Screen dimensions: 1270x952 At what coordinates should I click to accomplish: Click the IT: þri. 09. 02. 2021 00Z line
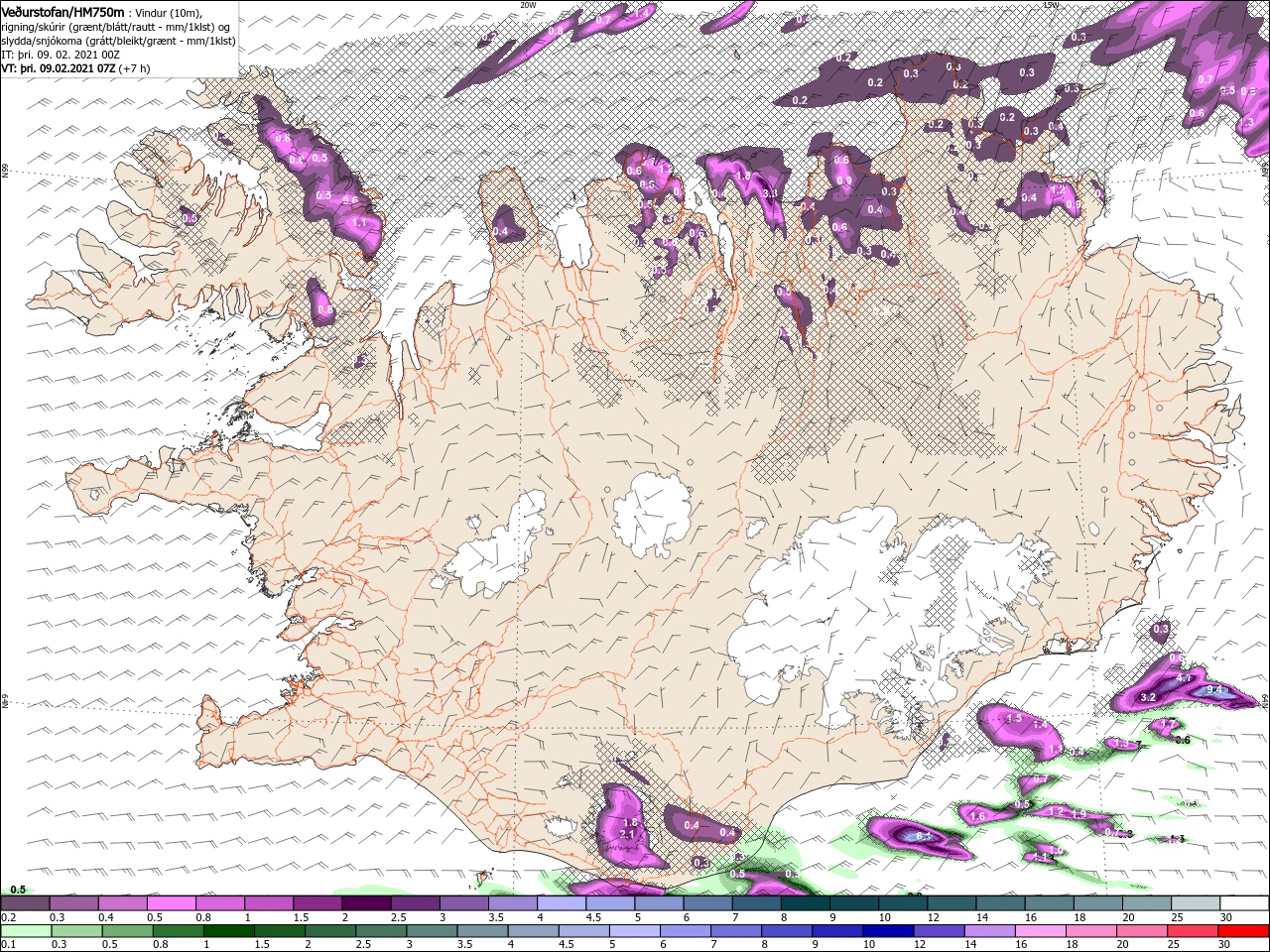pos(61,54)
